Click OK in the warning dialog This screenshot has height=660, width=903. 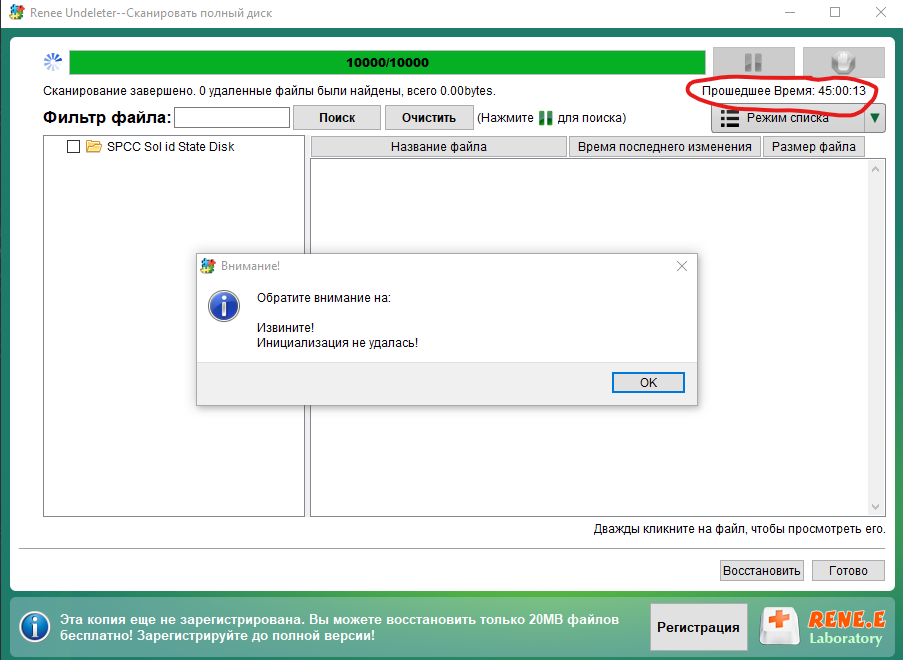tap(648, 382)
